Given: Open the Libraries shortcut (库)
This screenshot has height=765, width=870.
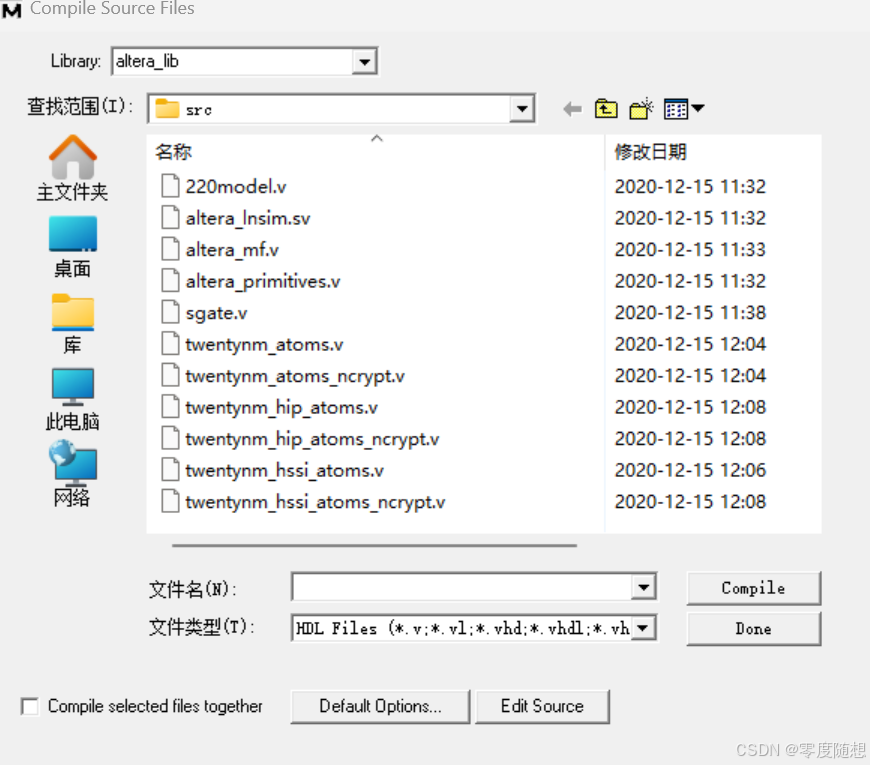Looking at the screenshot, I should coord(72,323).
